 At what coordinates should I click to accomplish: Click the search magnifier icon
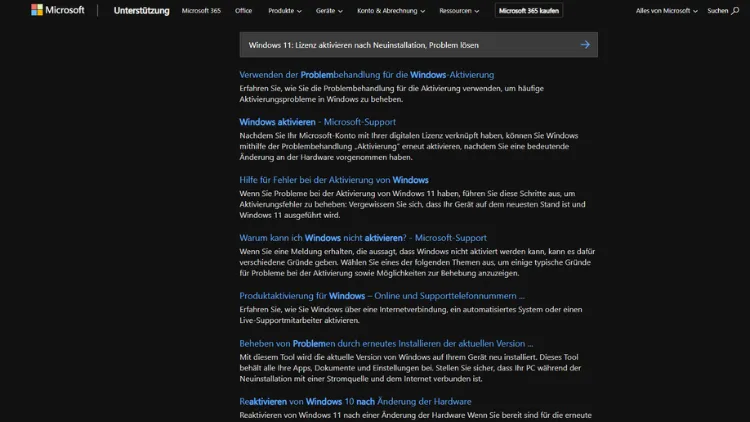(735, 11)
